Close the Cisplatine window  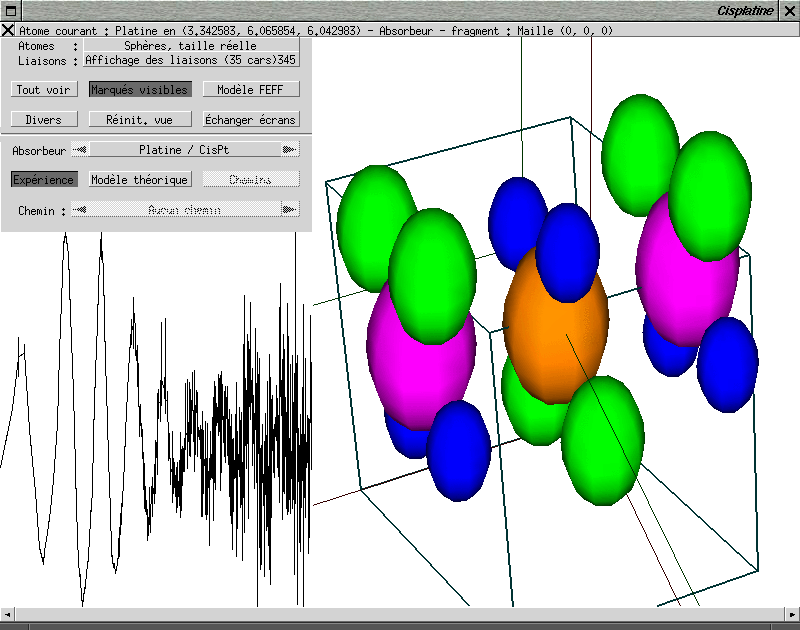(790, 11)
